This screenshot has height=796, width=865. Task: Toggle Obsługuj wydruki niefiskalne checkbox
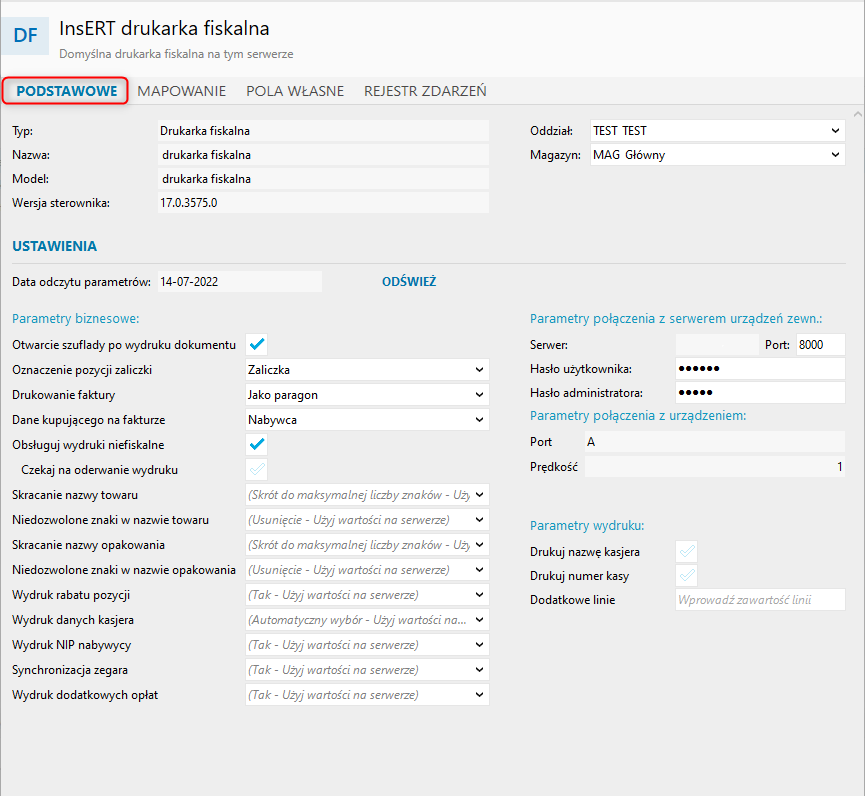(x=257, y=445)
